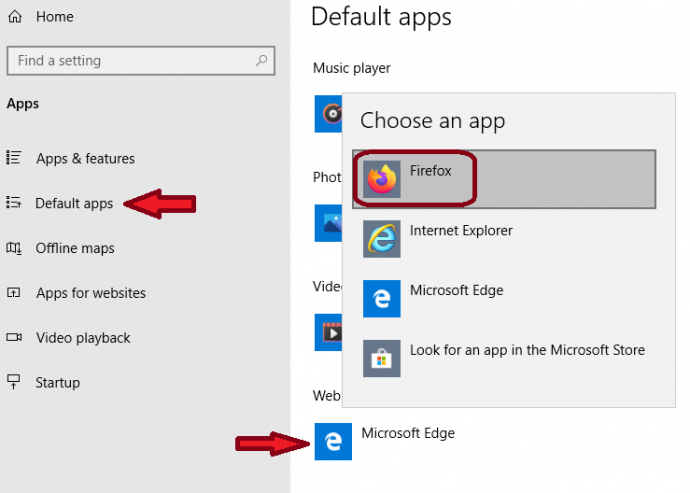
Task: Focus the Find a setting search box
Action: coord(141,61)
